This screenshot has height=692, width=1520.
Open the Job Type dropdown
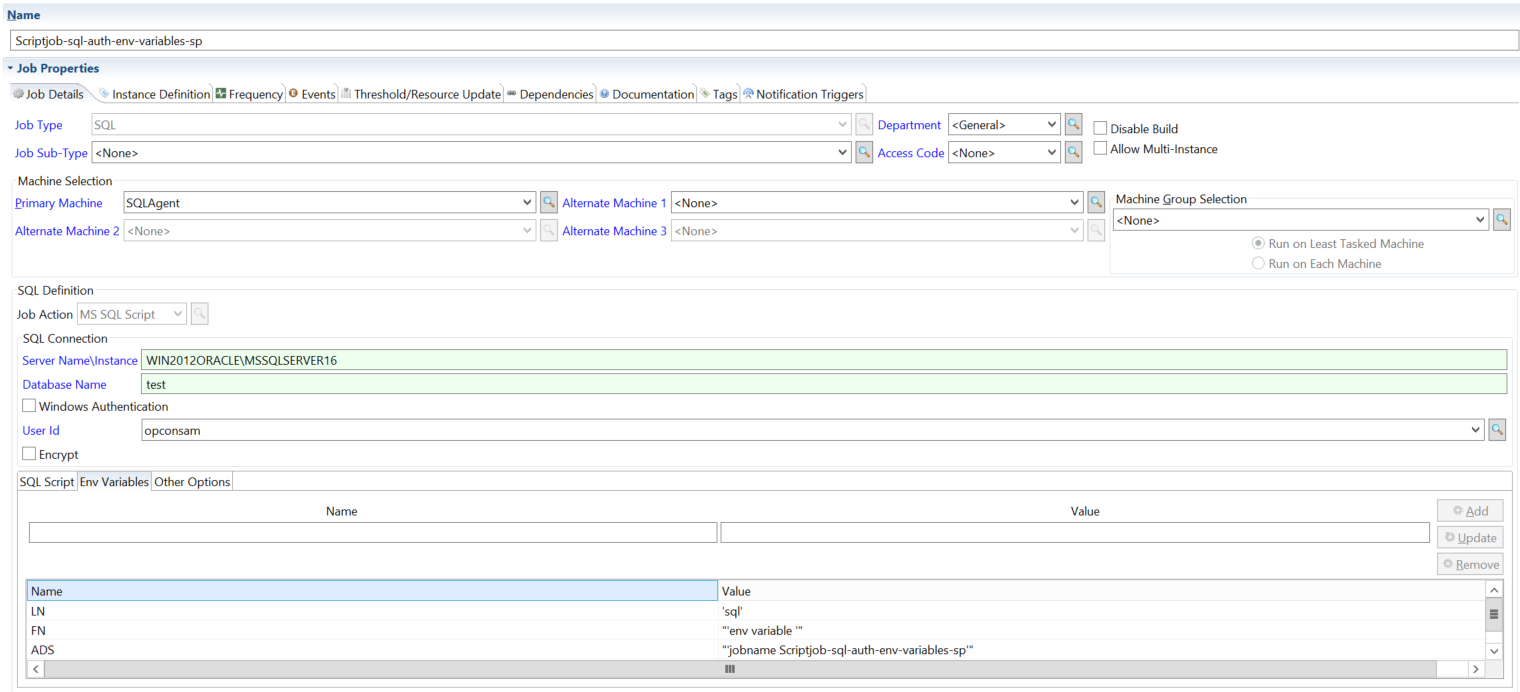coord(843,125)
